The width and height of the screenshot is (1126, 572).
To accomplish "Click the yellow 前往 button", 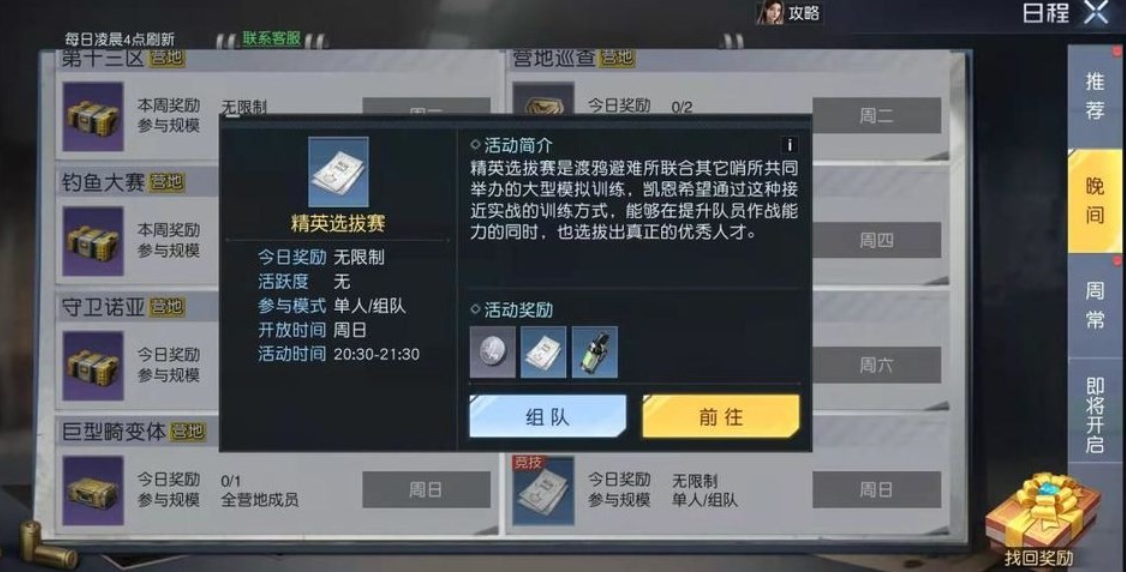I will tap(720, 416).
